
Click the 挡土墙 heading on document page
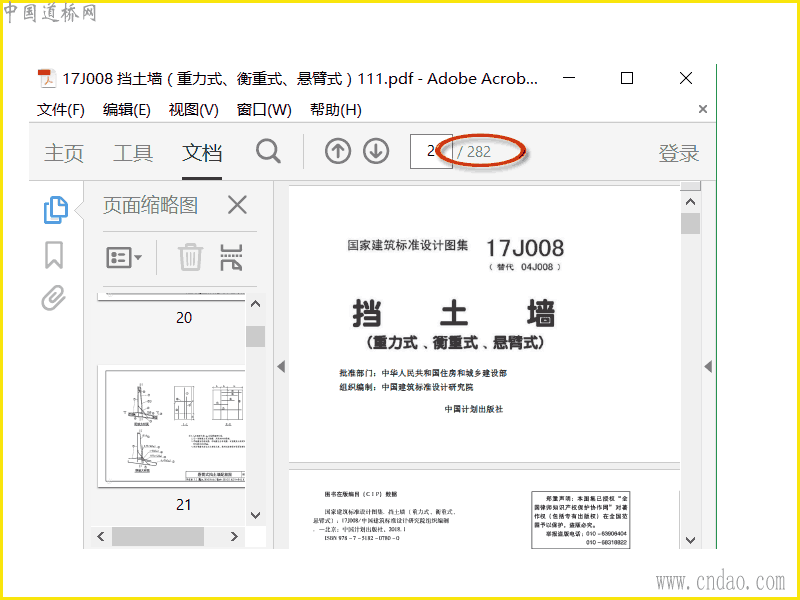pos(454,313)
